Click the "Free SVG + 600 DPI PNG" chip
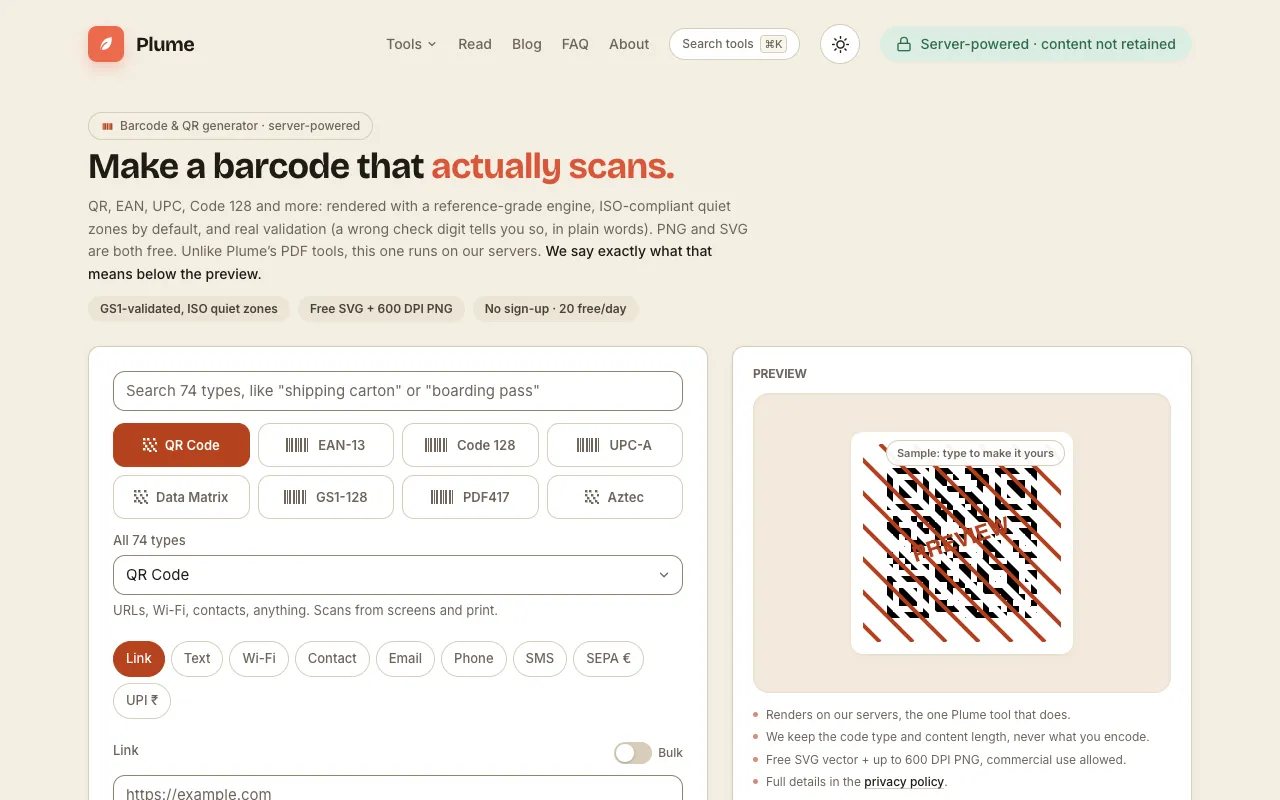The height and width of the screenshot is (800, 1280). click(x=381, y=309)
